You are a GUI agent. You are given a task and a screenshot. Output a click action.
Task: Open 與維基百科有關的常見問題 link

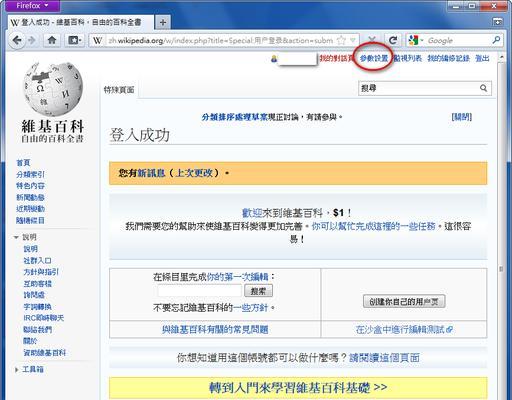coord(215,330)
